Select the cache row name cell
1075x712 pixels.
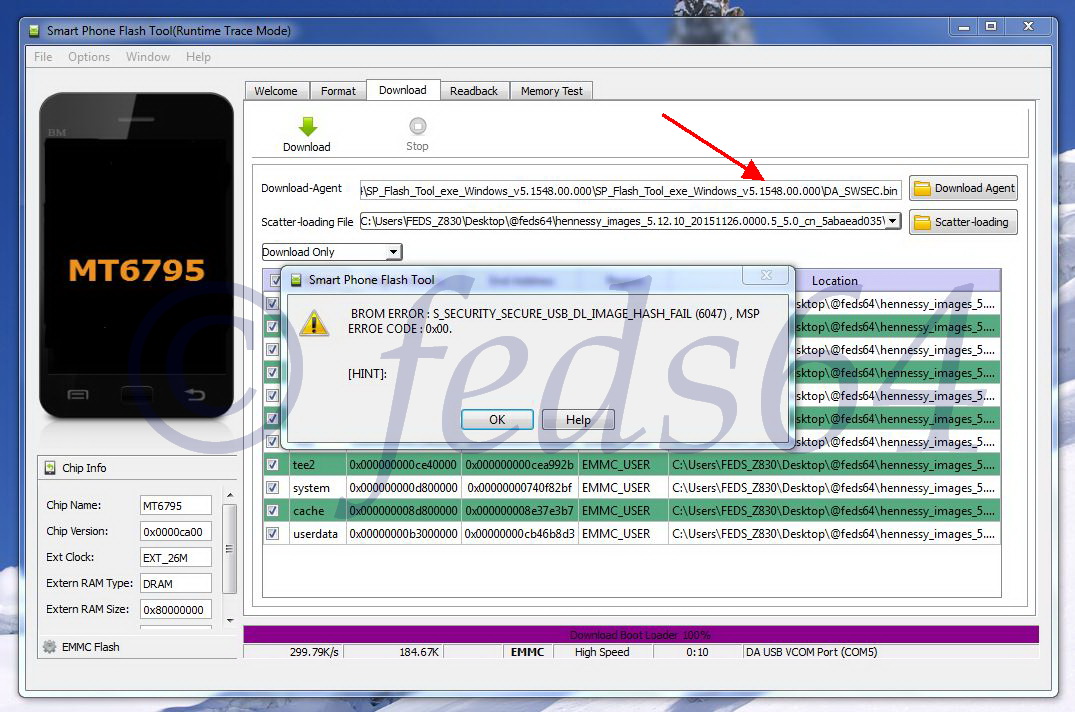[317, 511]
